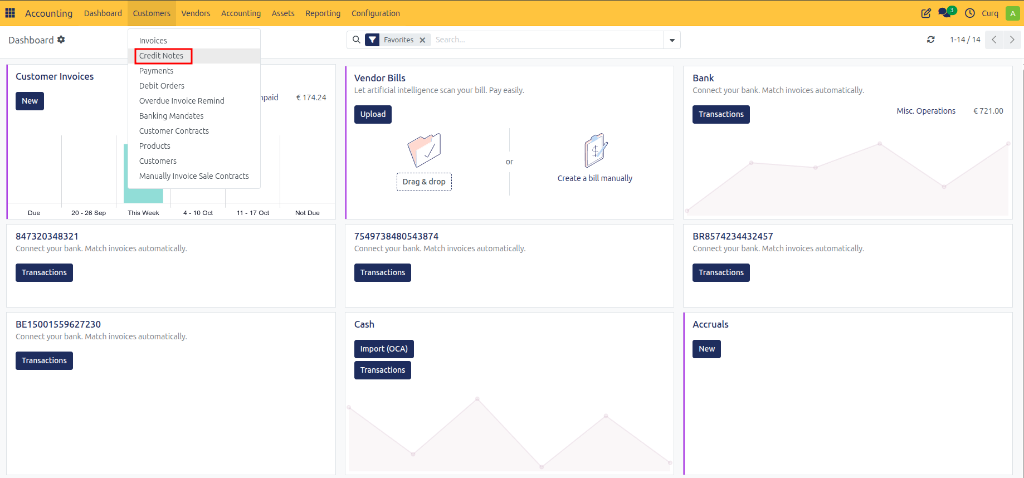Open the Assets menu
The width and height of the screenshot is (1024, 478).
click(x=283, y=13)
